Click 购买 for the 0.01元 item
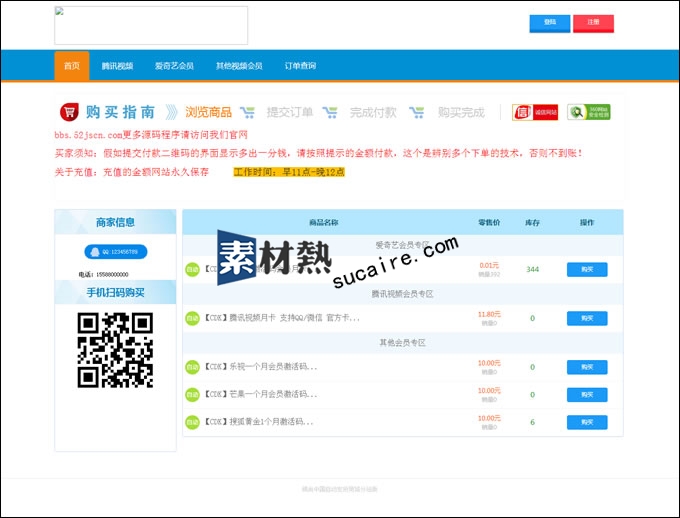Image resolution: width=680 pixels, height=518 pixels. coord(587,269)
